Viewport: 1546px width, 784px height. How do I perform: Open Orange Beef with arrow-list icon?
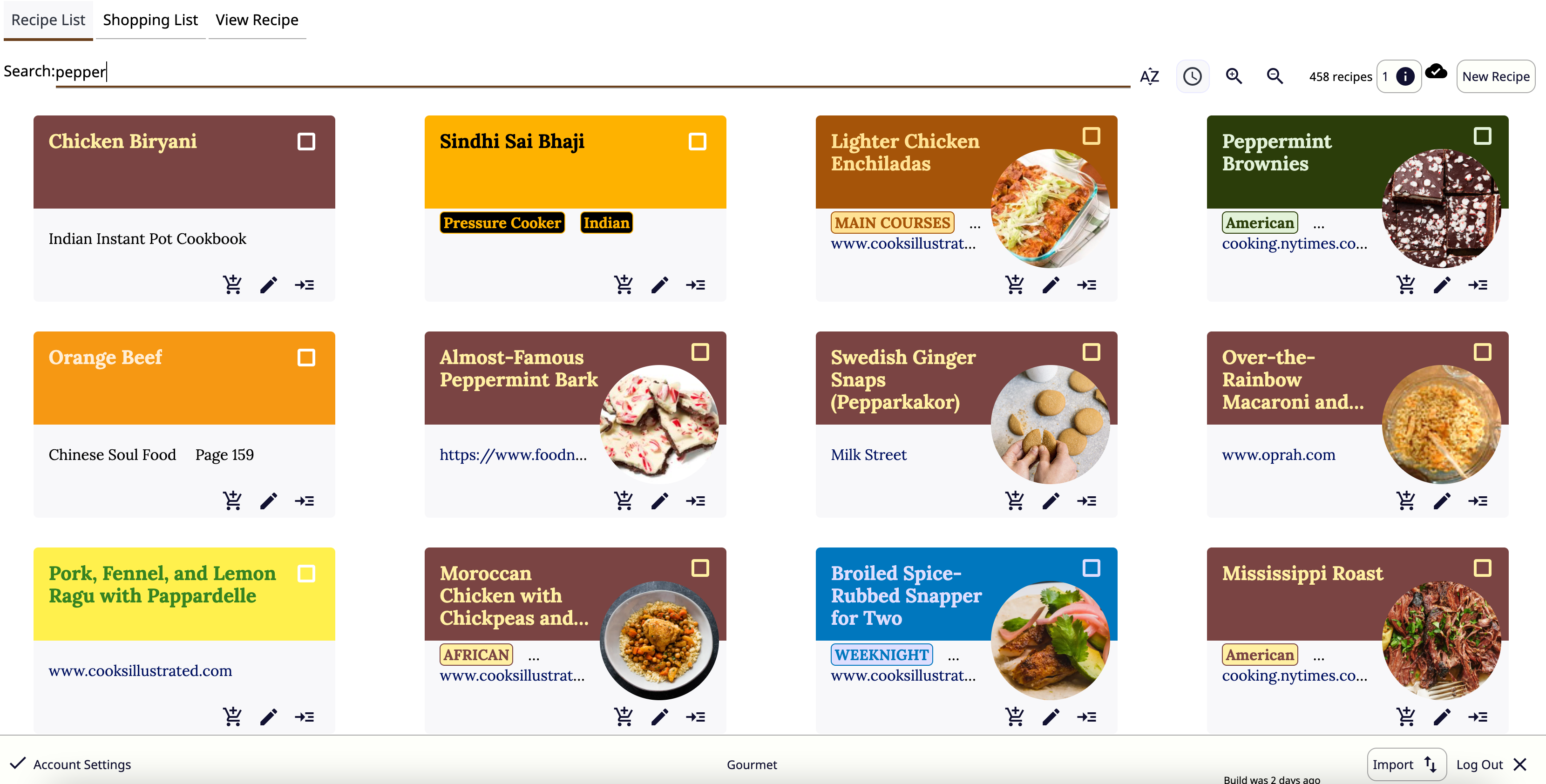pyautogui.click(x=304, y=500)
